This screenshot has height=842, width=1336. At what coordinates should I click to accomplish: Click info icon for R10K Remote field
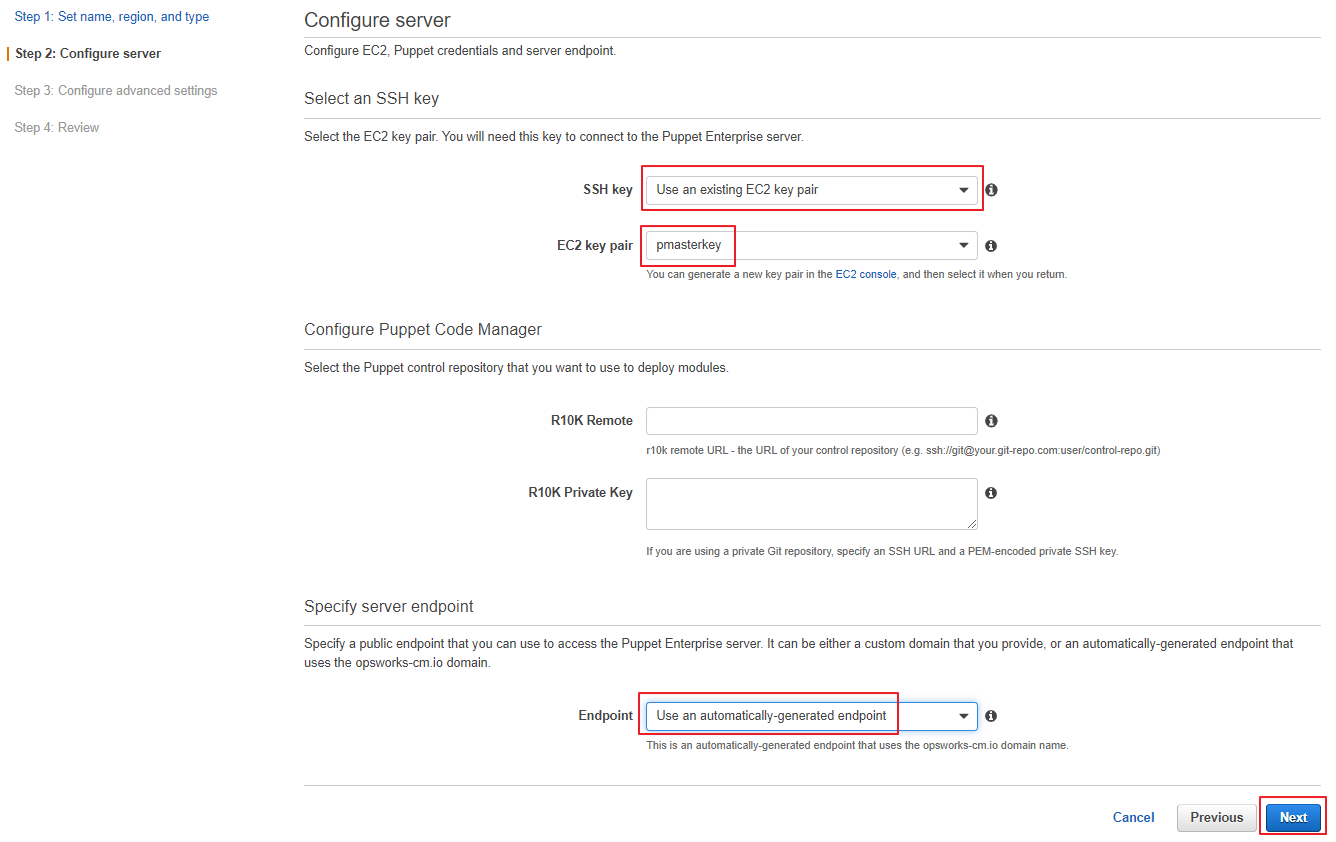[991, 421]
